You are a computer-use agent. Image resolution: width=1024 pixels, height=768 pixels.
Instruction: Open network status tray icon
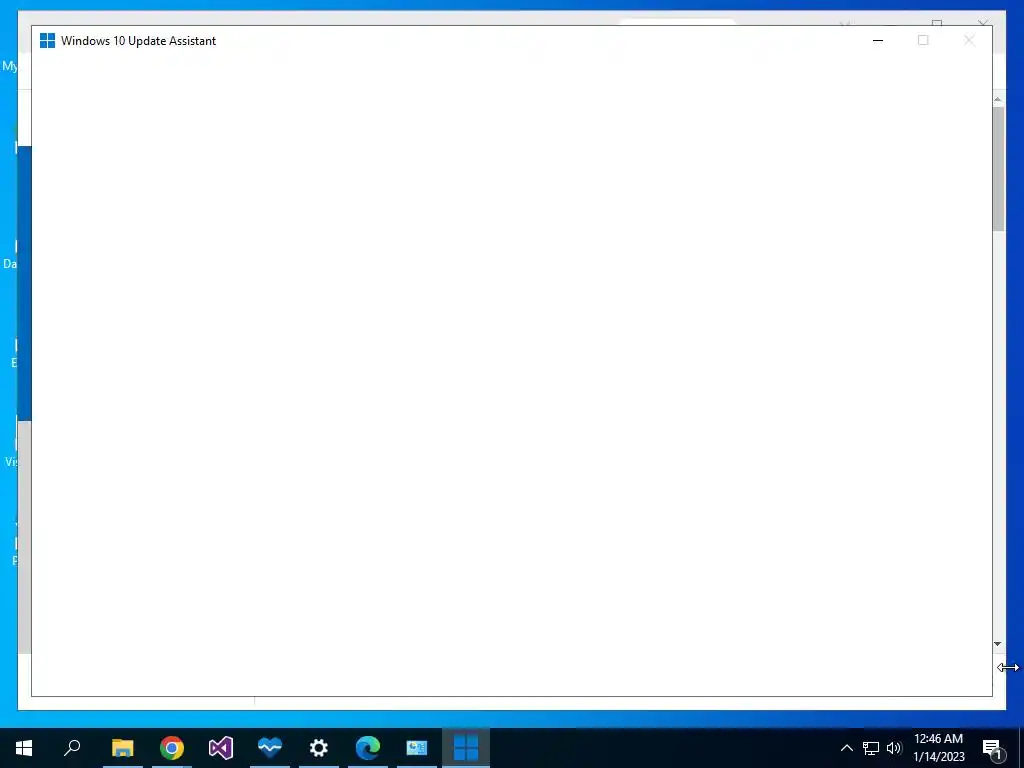pyautogui.click(x=871, y=748)
